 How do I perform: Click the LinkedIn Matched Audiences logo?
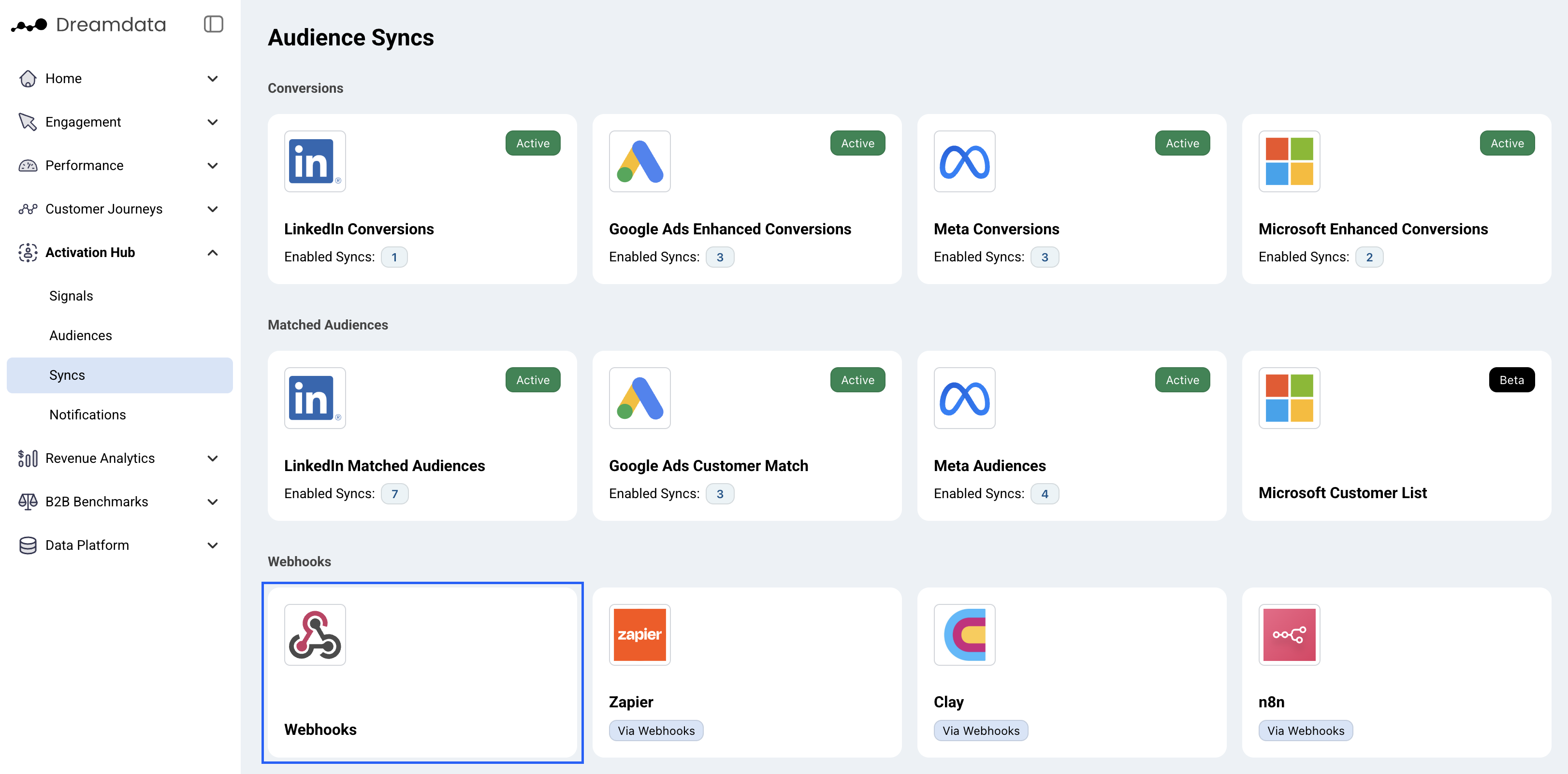[315, 398]
